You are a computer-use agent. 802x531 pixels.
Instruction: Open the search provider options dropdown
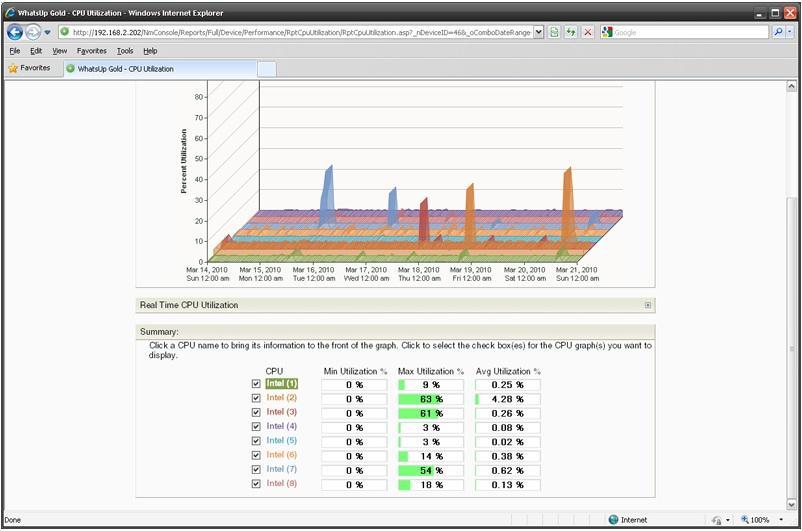(790, 32)
